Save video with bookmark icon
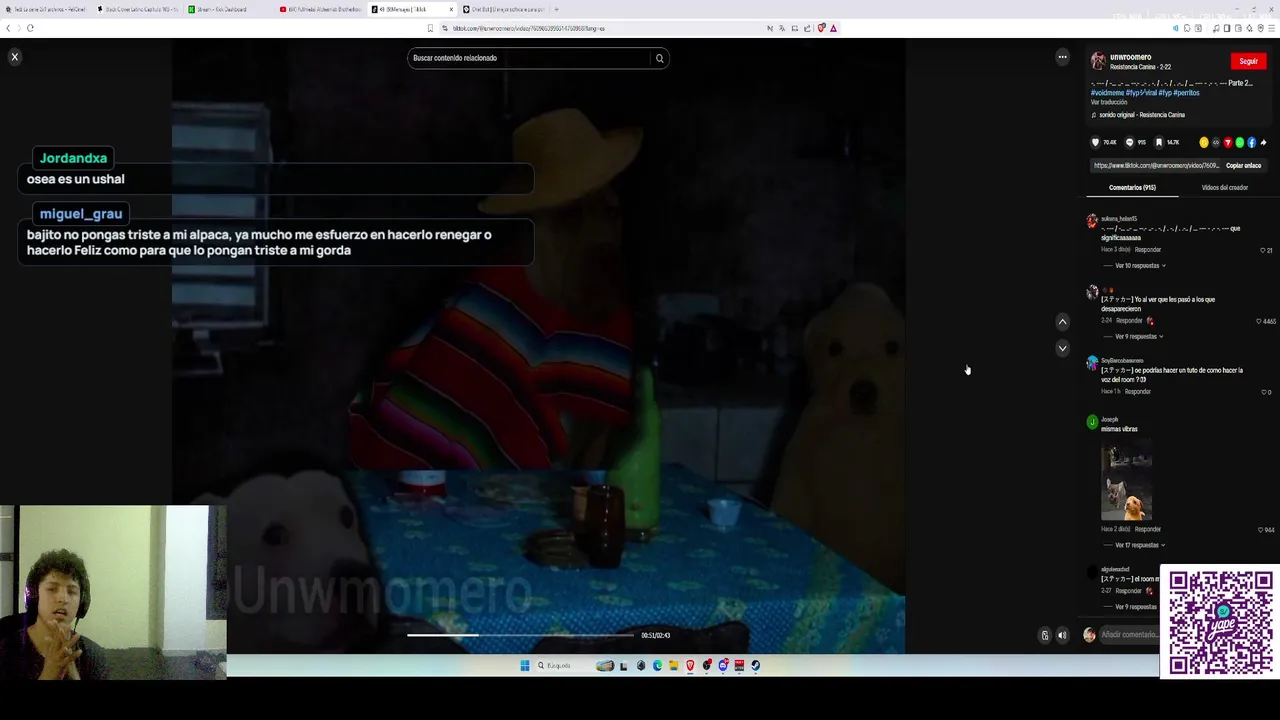This screenshot has width=1280, height=720. tap(1159, 142)
